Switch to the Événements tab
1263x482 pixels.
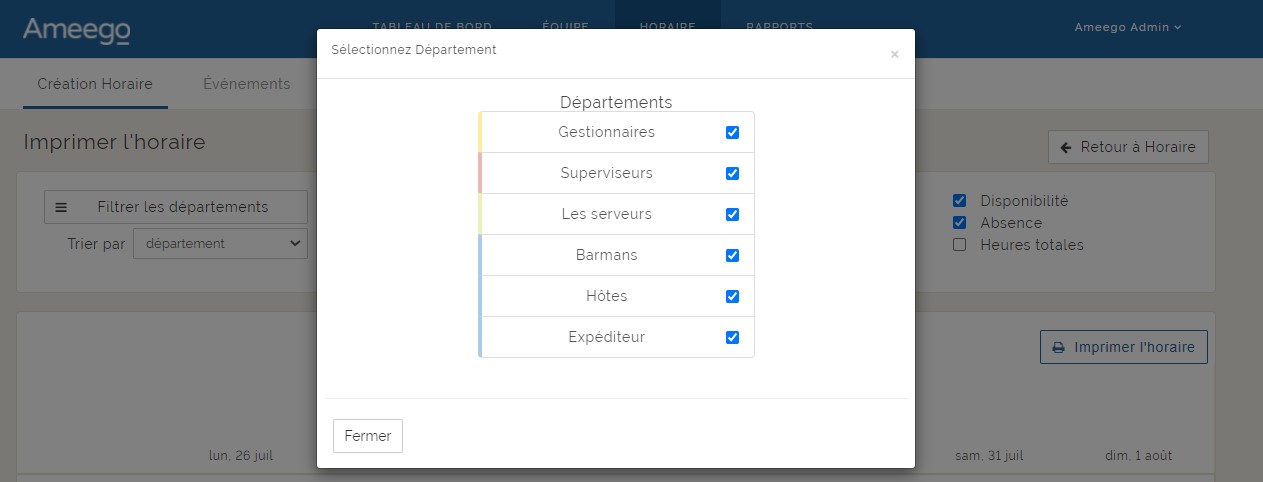click(x=246, y=84)
